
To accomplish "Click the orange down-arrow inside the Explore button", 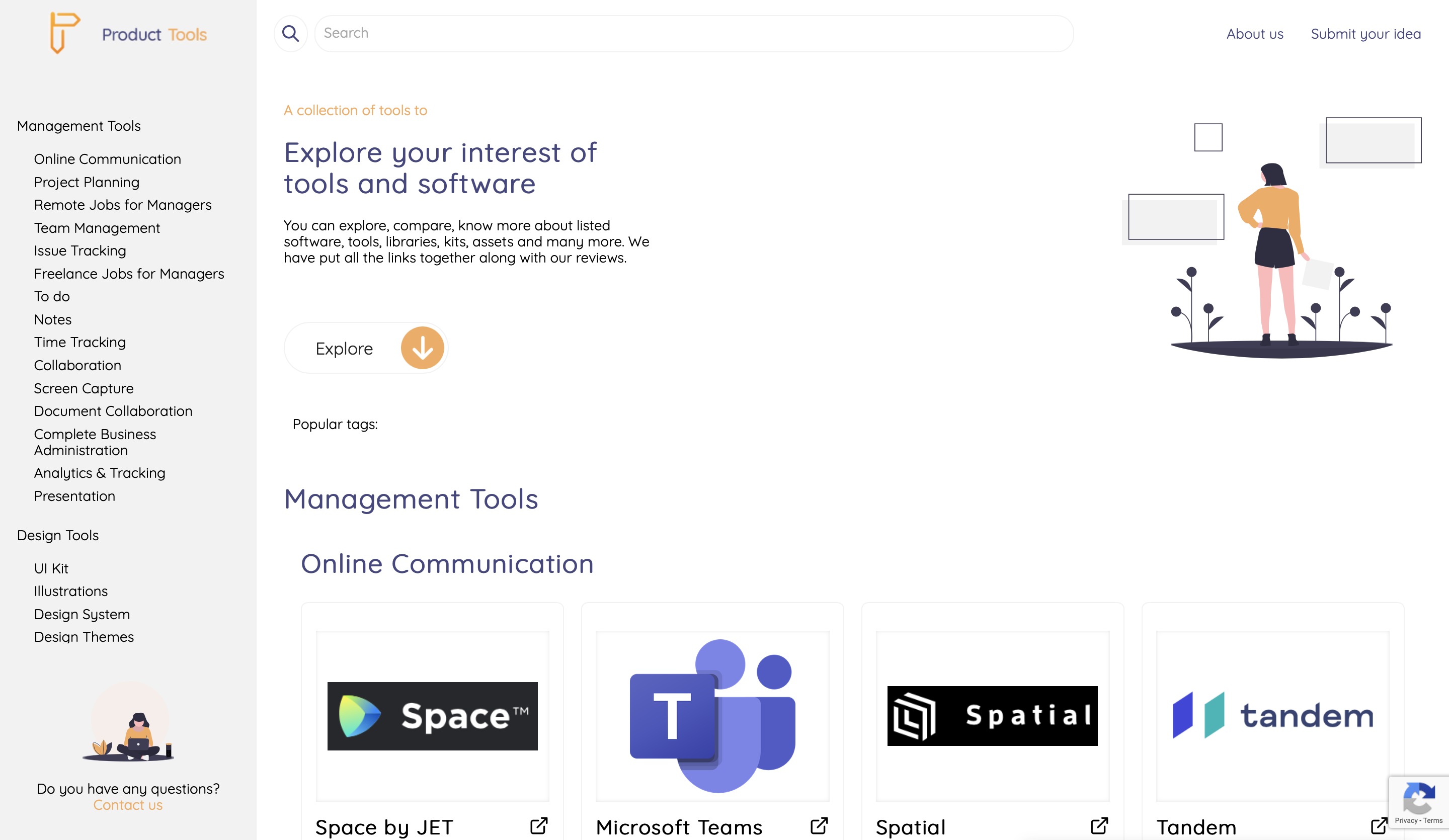I will pos(422,347).
